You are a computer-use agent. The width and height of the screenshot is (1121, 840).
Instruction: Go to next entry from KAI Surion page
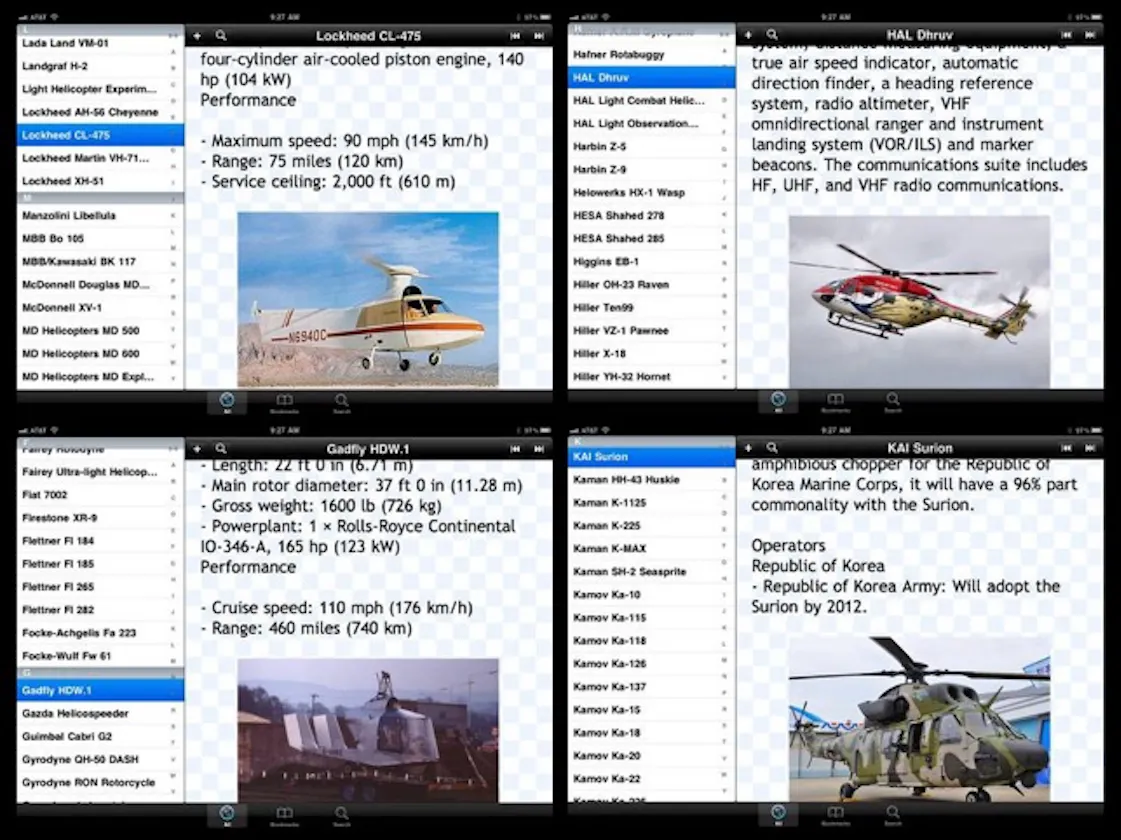click(1090, 448)
